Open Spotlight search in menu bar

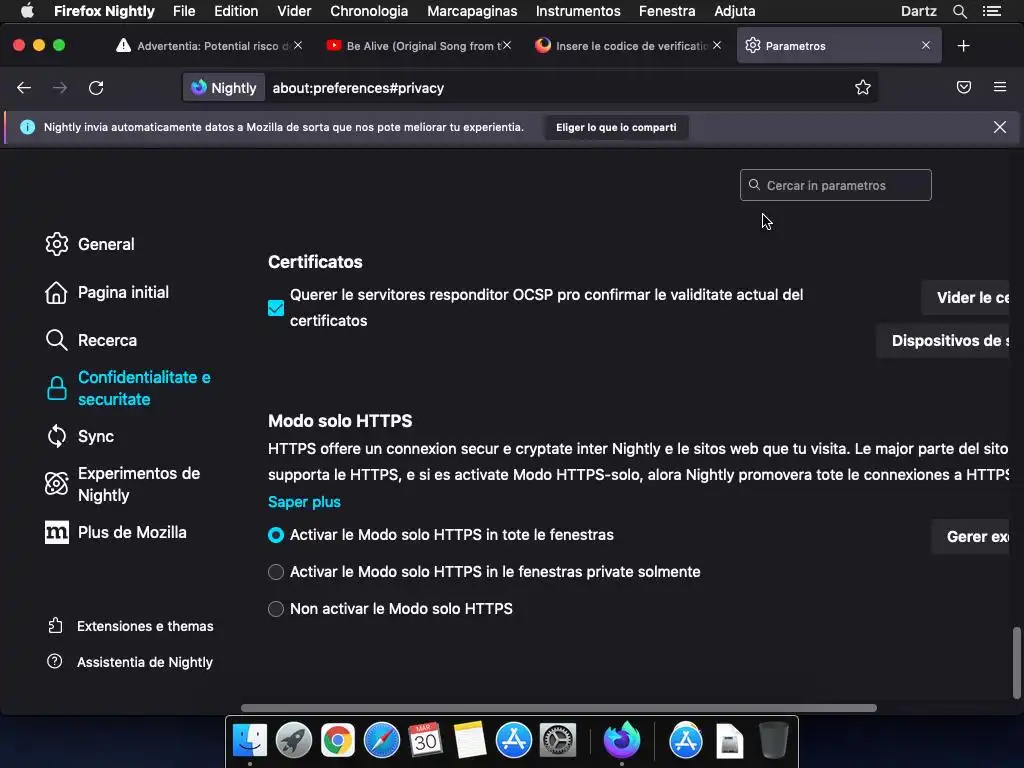click(959, 11)
